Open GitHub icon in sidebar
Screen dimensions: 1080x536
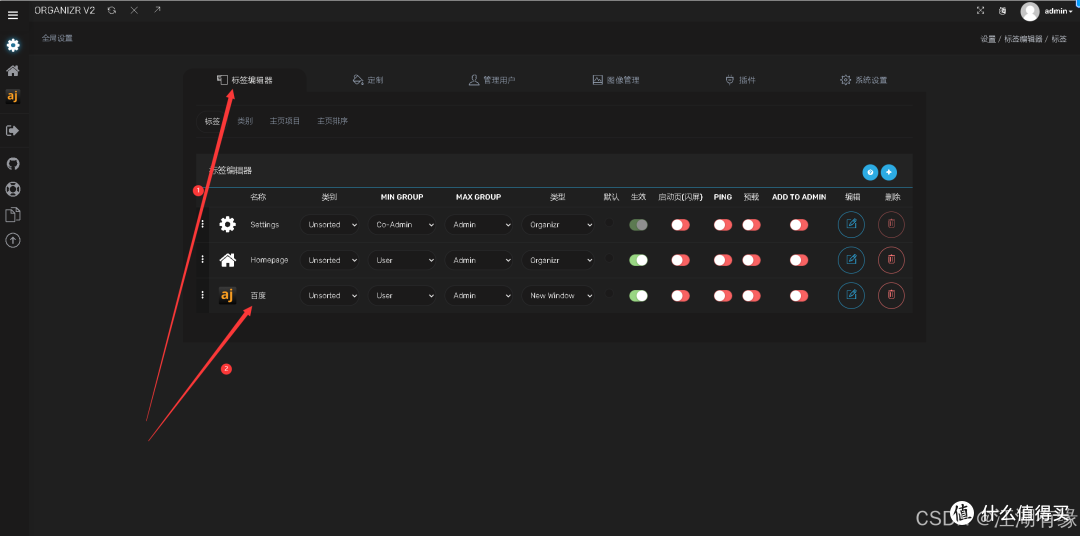pyautogui.click(x=13, y=163)
